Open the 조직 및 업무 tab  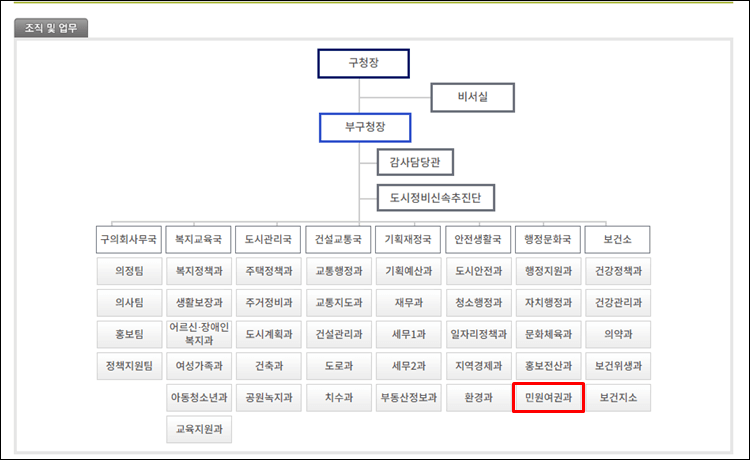pyautogui.click(x=51, y=28)
